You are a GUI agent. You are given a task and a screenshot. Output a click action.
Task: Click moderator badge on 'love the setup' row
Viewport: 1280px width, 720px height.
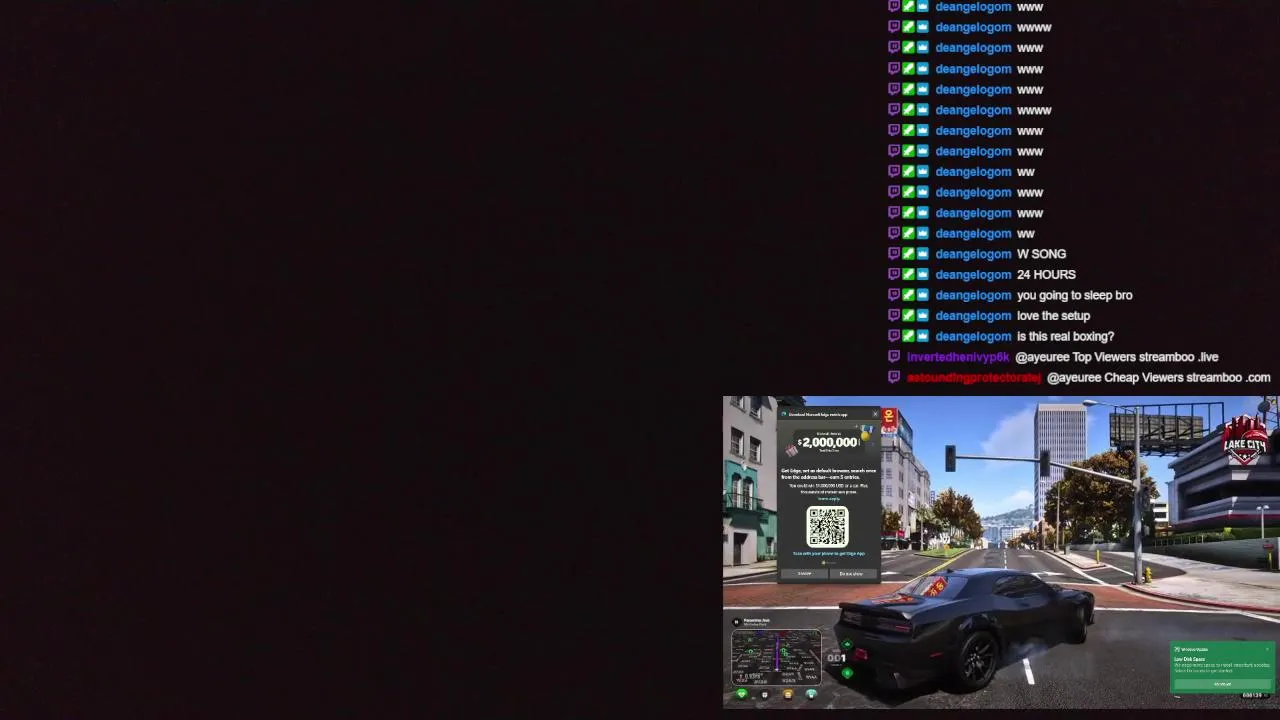point(908,315)
